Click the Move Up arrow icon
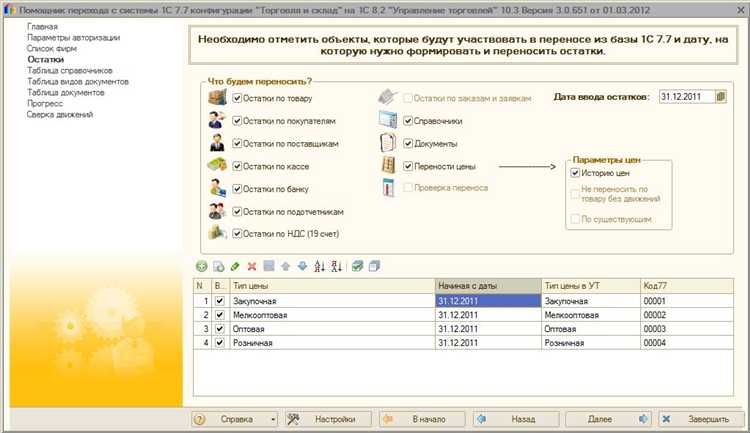This screenshot has width=750, height=433. coord(285,266)
